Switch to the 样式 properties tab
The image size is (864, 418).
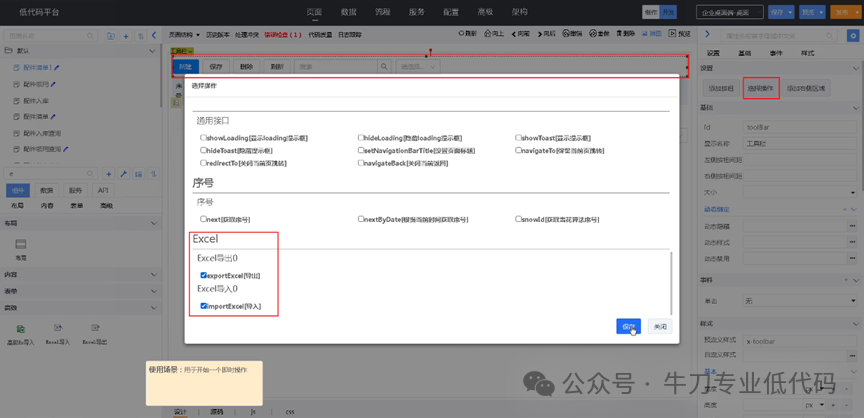807,53
